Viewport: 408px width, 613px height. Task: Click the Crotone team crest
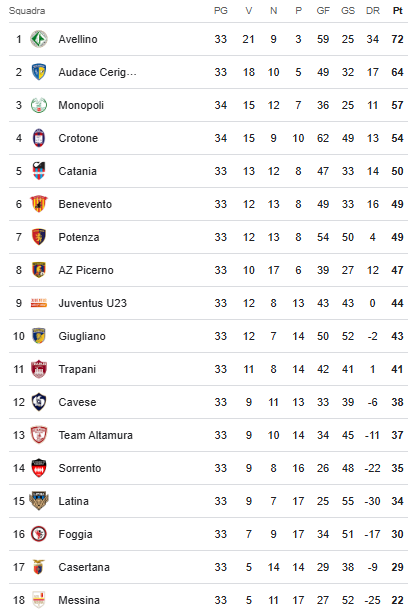pyautogui.click(x=39, y=138)
